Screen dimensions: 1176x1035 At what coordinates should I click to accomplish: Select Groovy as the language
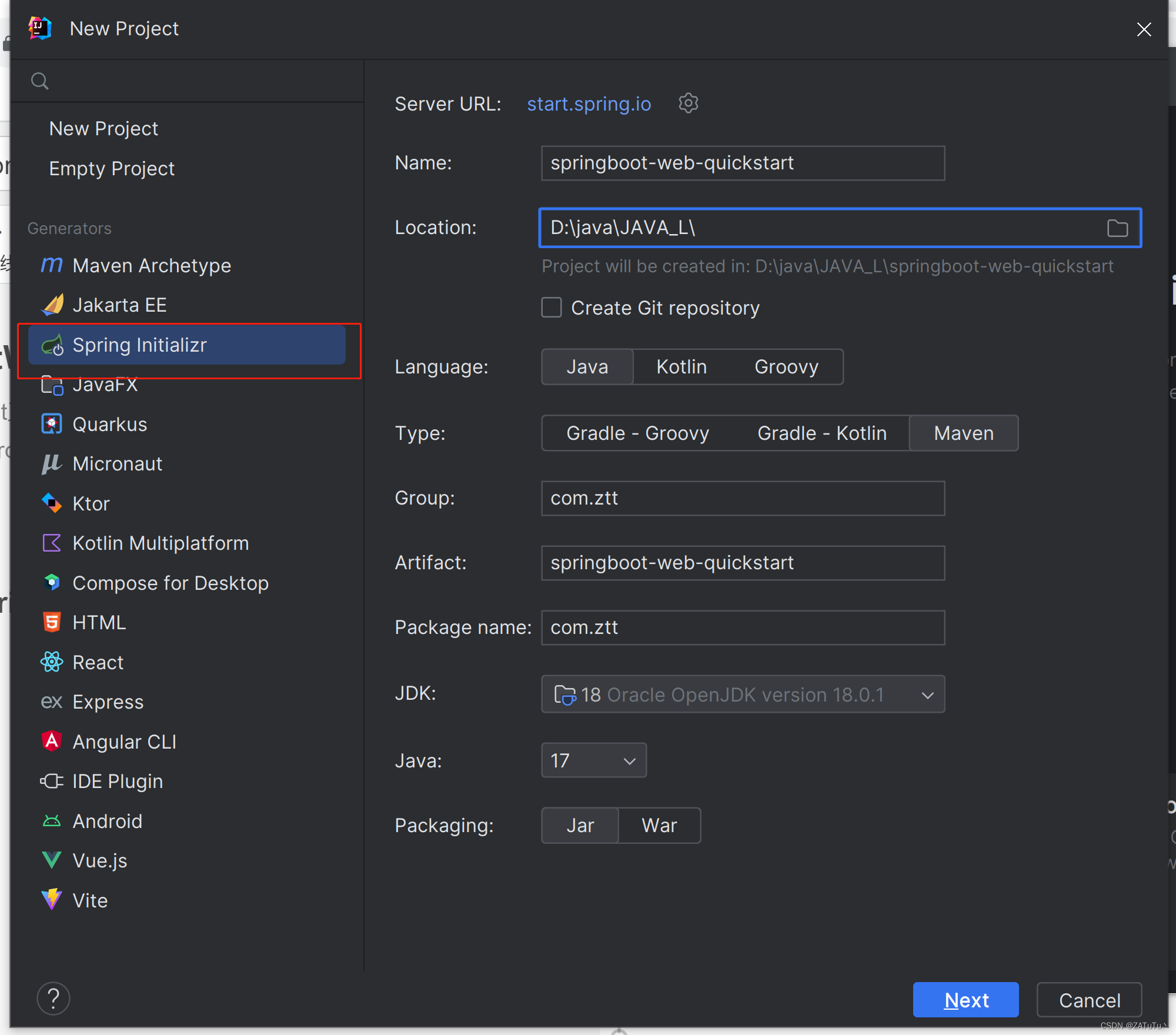coord(786,367)
